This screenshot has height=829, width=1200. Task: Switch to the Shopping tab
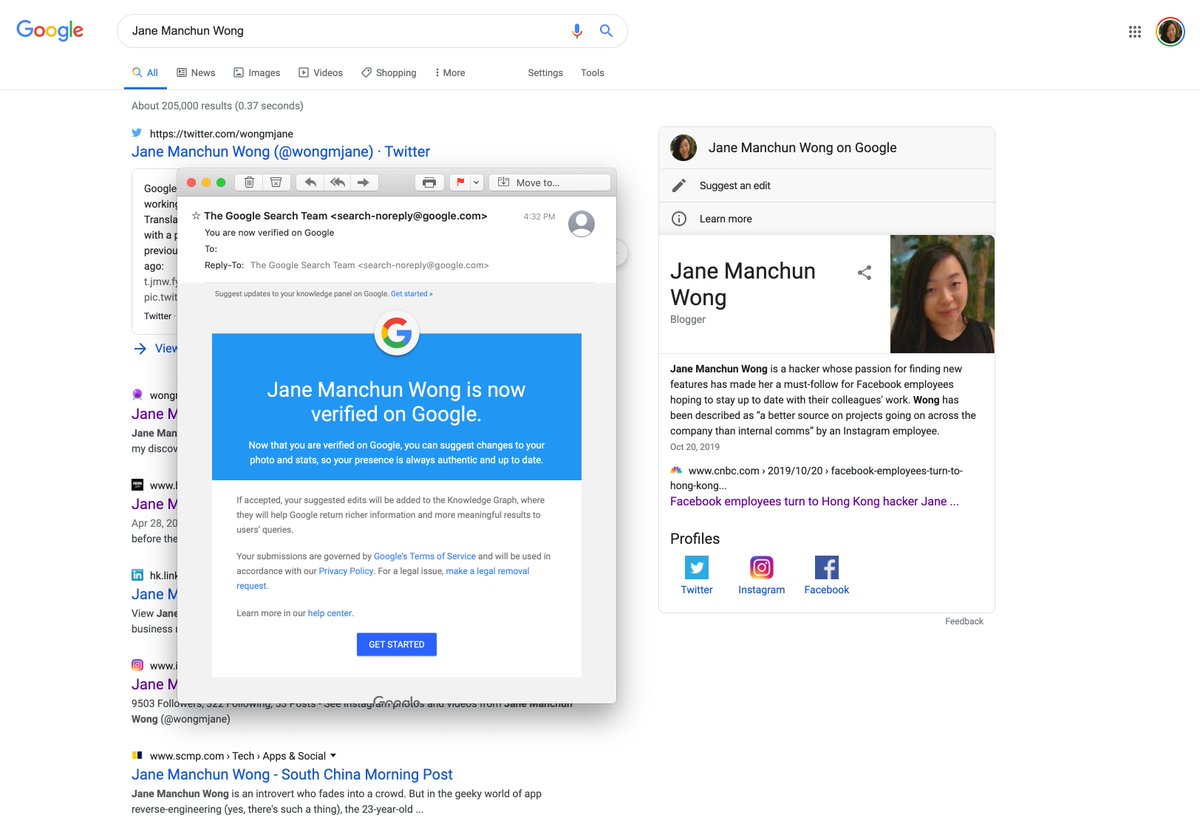click(x=389, y=73)
